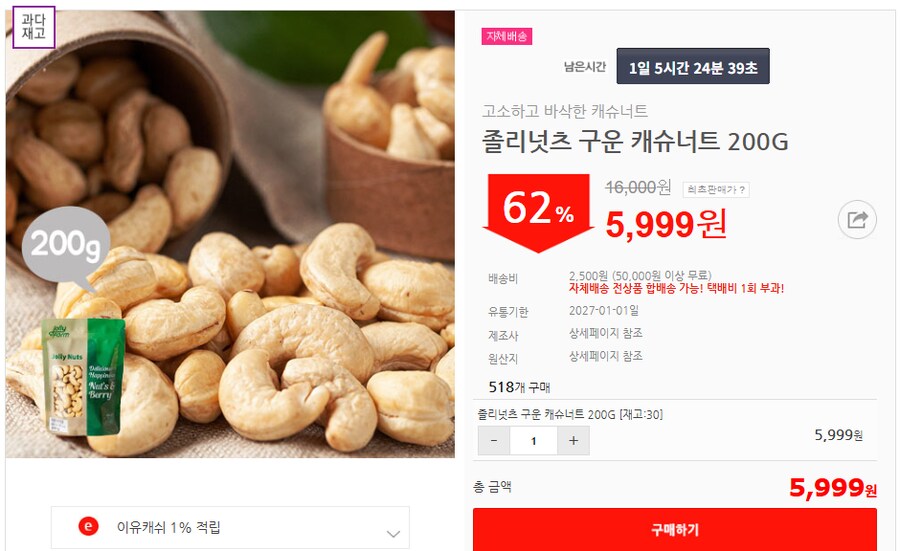
Task: Click the red shipping notice 자체배송 전상품 합배송
Action: click(x=676, y=288)
